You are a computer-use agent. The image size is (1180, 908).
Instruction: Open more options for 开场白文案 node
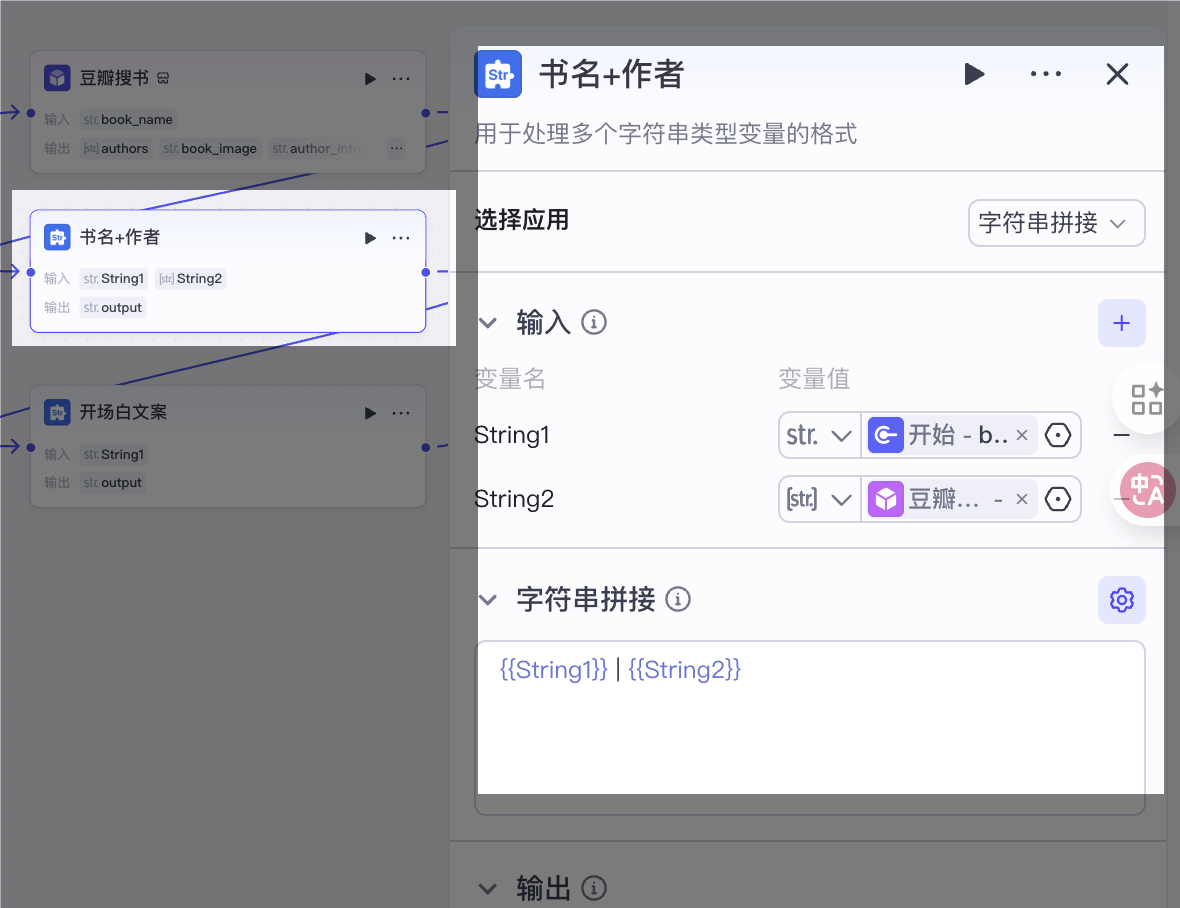(401, 413)
